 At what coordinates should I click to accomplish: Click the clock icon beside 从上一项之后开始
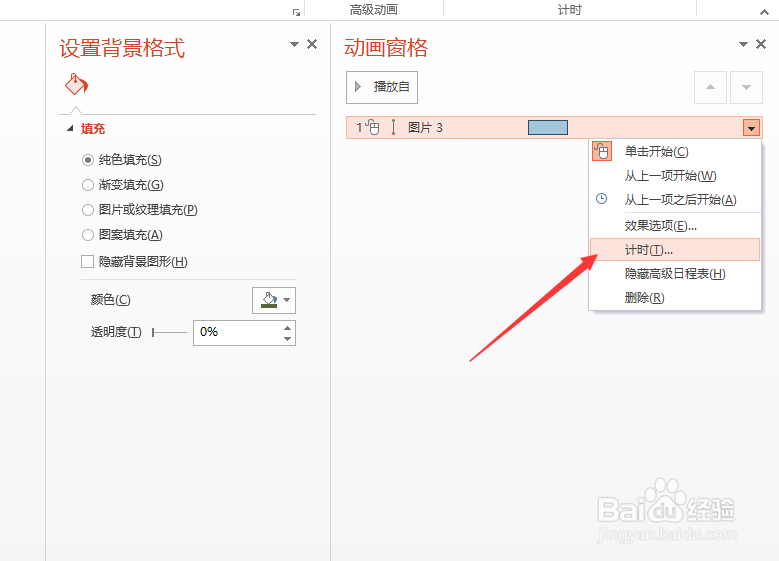click(602, 199)
